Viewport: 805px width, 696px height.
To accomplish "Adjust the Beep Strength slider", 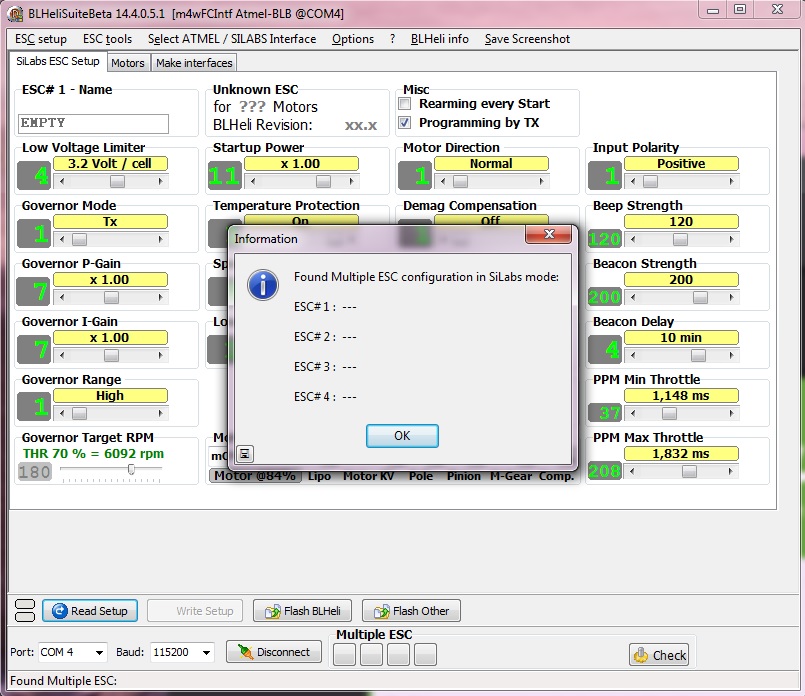I will click(680, 240).
